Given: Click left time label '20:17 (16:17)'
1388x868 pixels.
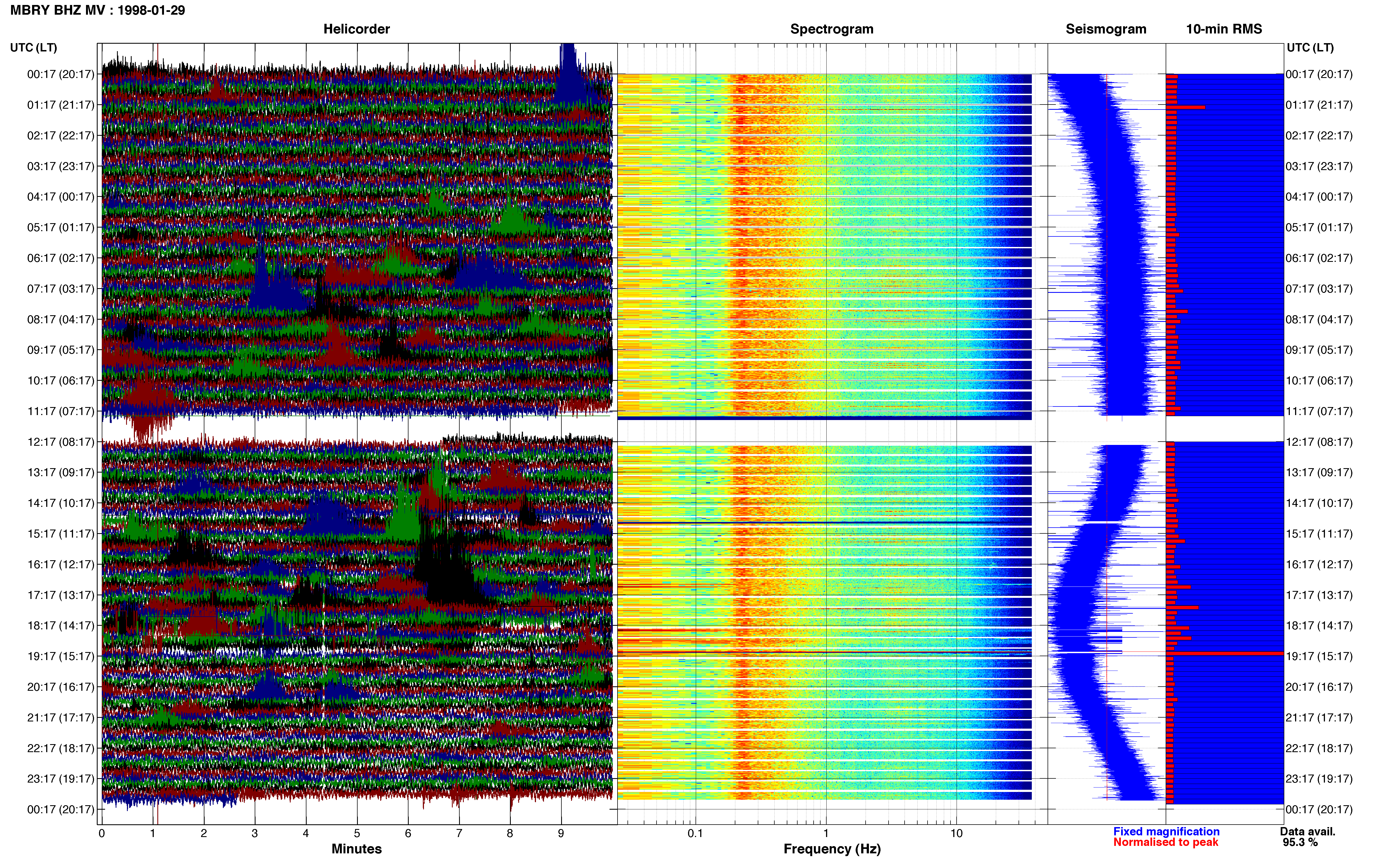Looking at the screenshot, I should click(x=61, y=687).
